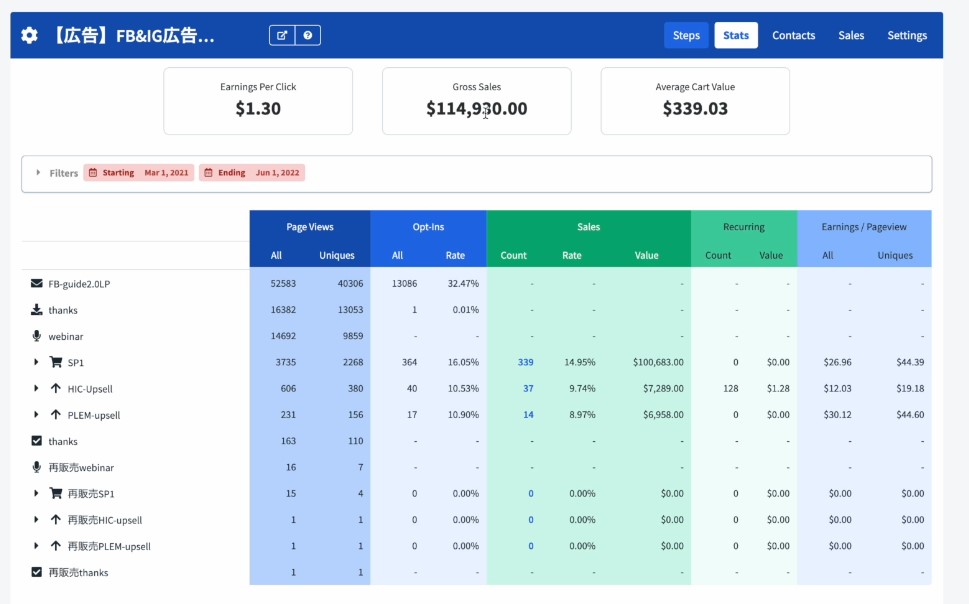Screen dimensions: 969x604
Task: Open the funnel settings gear icon
Action: point(29,35)
